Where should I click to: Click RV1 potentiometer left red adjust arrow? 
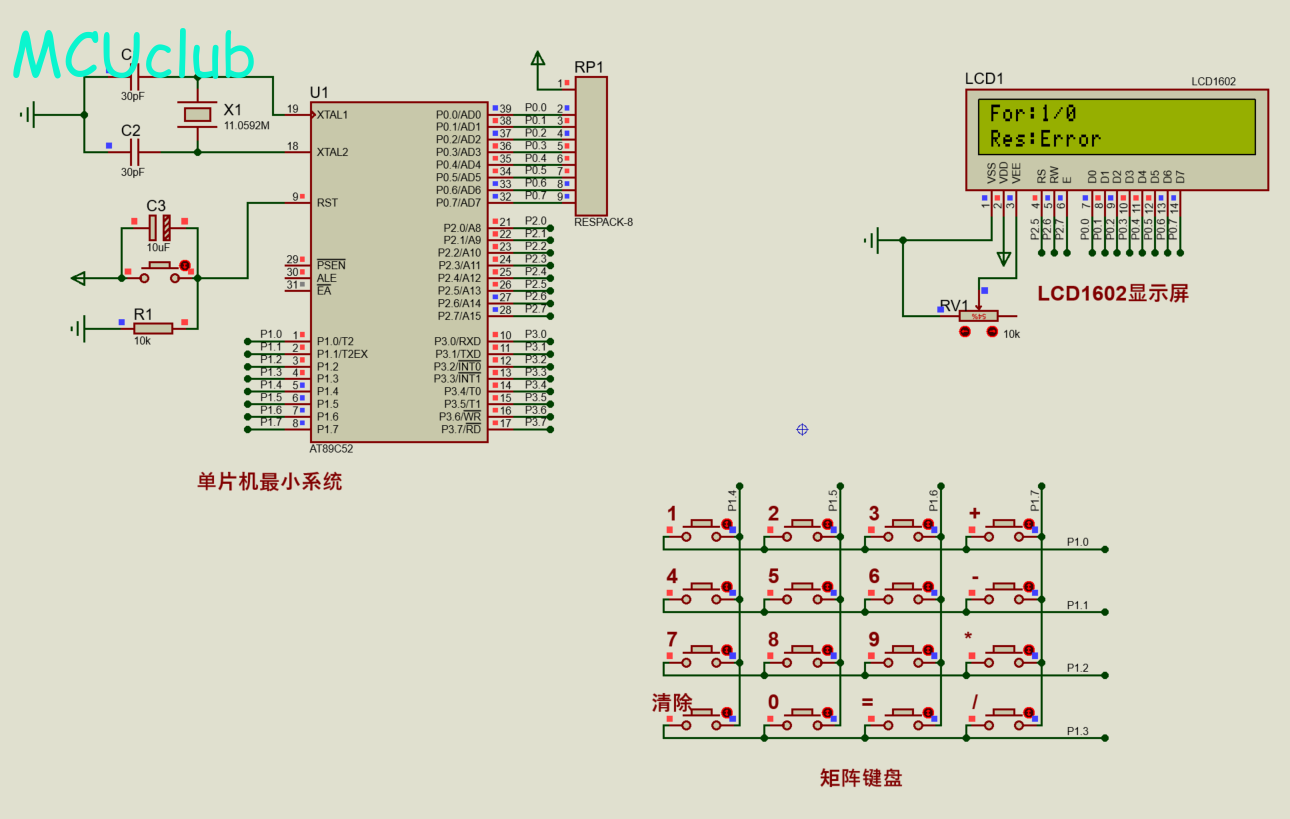(965, 331)
